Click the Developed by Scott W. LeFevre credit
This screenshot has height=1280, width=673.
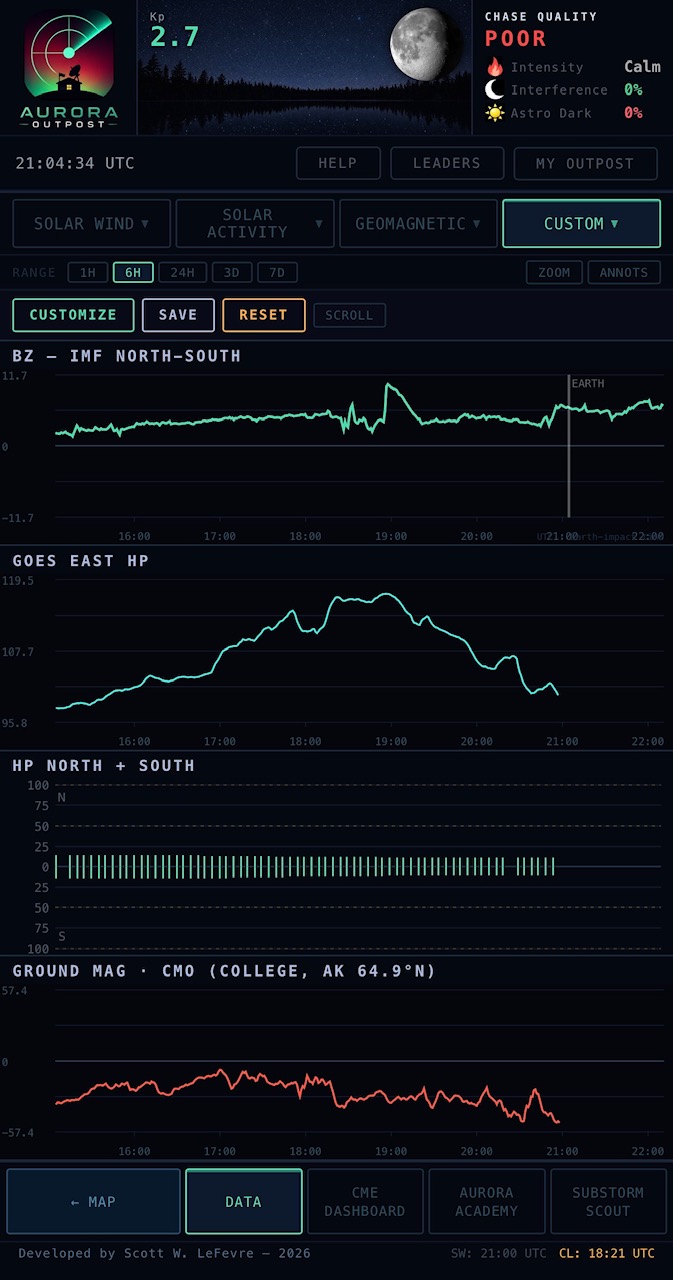[164, 1253]
